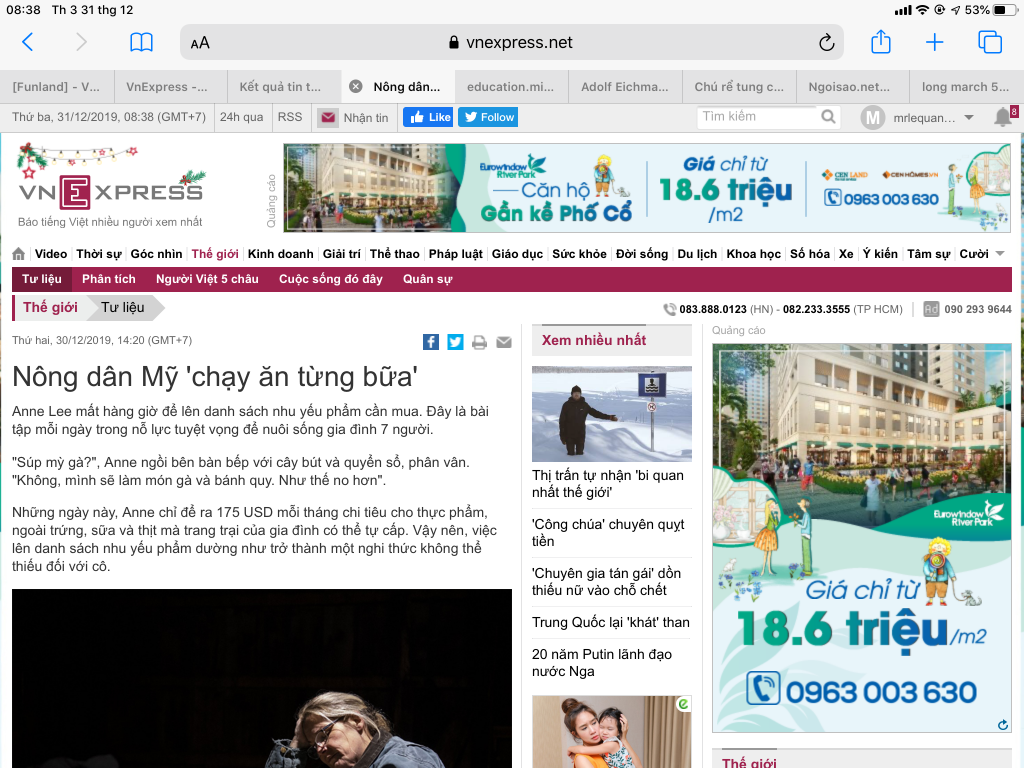Open '20 năm Putin lãnh đạo nước Nga'
1024x768 pixels.
point(601,663)
